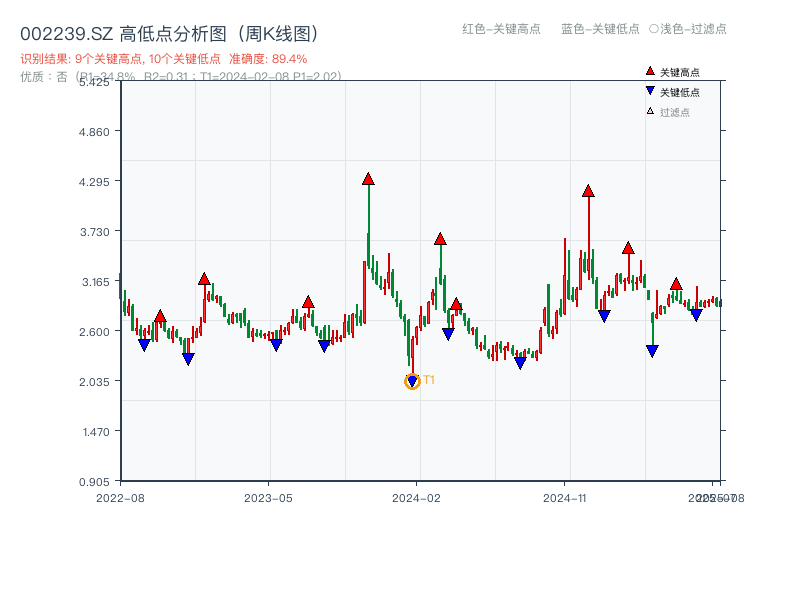Click the 2024-02 x-axis label
The image size is (800, 600).
(x=416, y=498)
